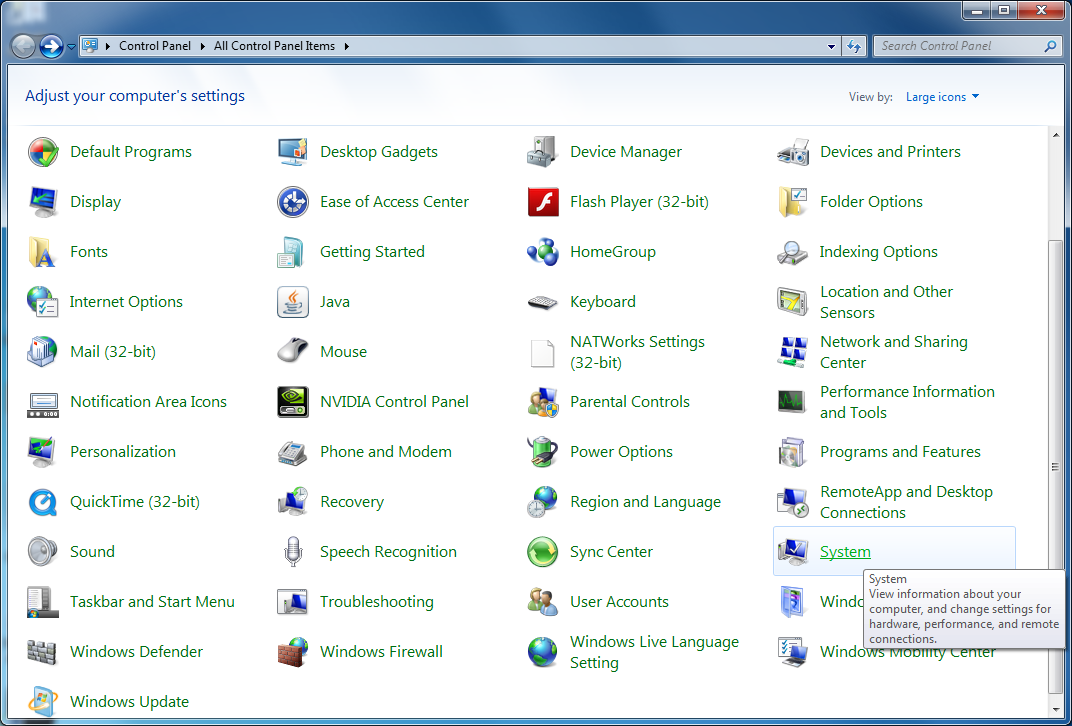Image resolution: width=1072 pixels, height=726 pixels.
Task: Click the Flash Player icon
Action: click(544, 202)
